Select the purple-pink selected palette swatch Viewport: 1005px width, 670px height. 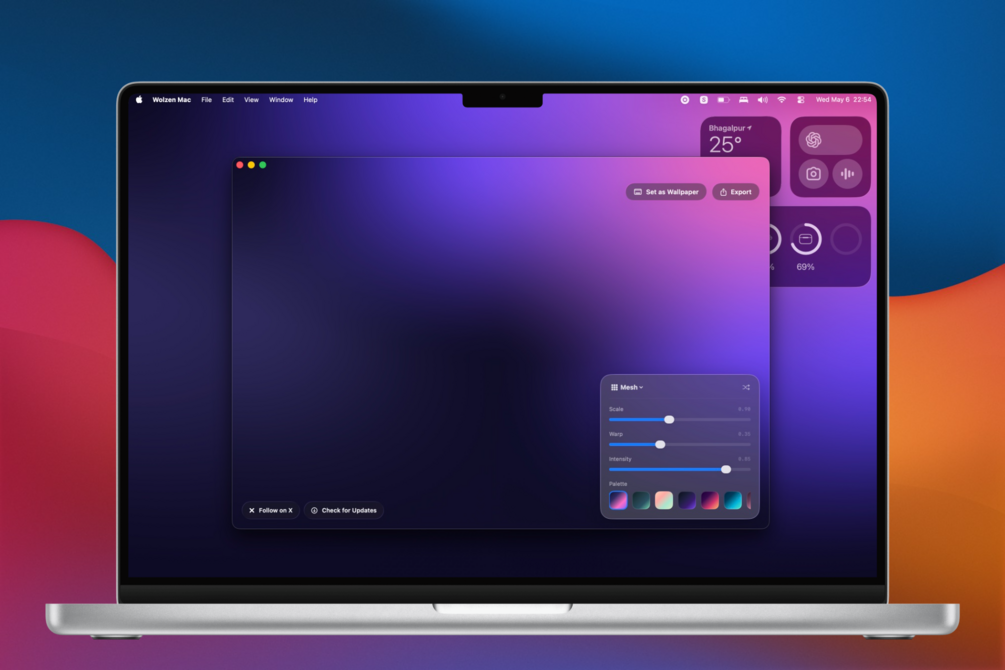[x=618, y=500]
